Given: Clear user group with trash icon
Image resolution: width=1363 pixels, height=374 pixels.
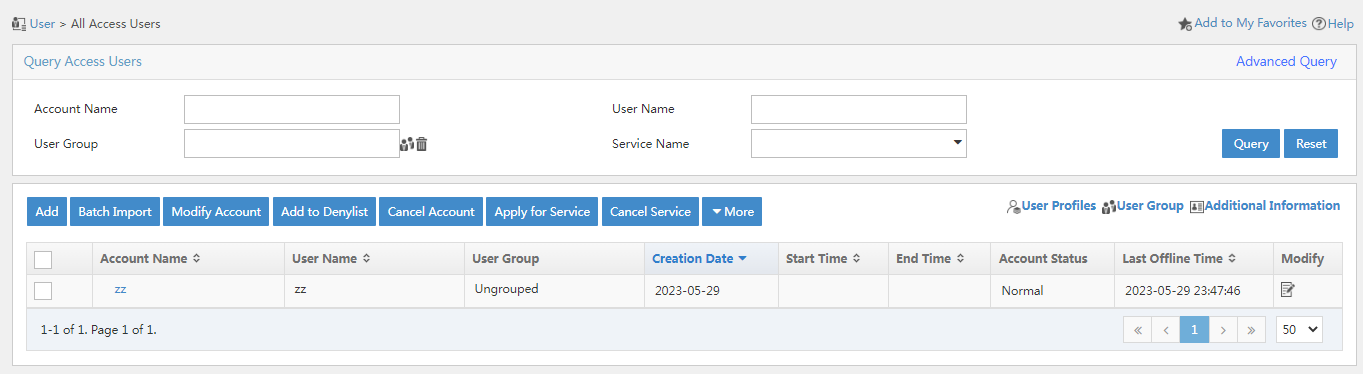Looking at the screenshot, I should (x=422, y=144).
